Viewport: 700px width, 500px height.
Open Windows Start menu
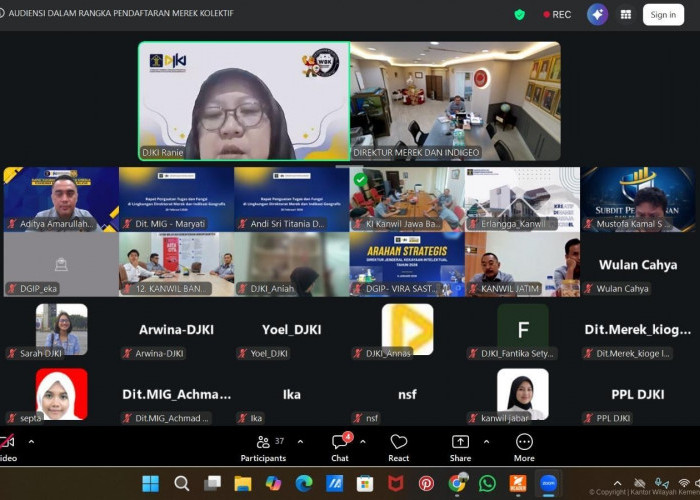pos(150,483)
